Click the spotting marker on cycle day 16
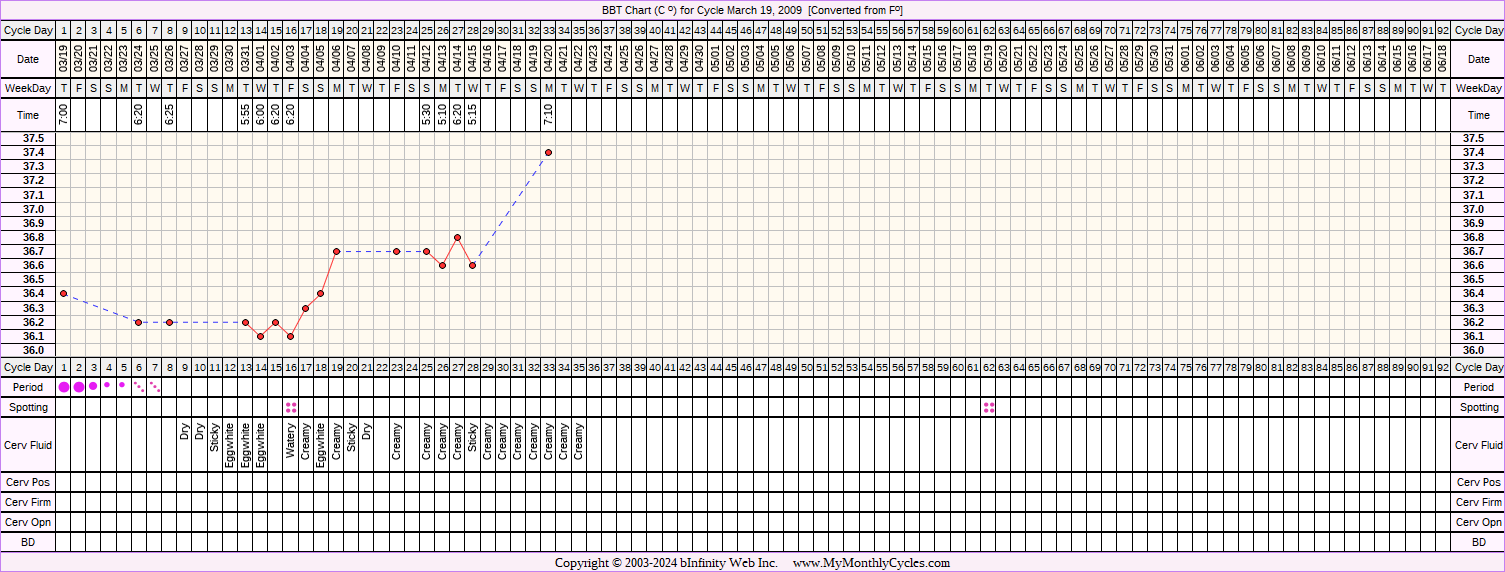The height and width of the screenshot is (572, 1505). (291, 407)
